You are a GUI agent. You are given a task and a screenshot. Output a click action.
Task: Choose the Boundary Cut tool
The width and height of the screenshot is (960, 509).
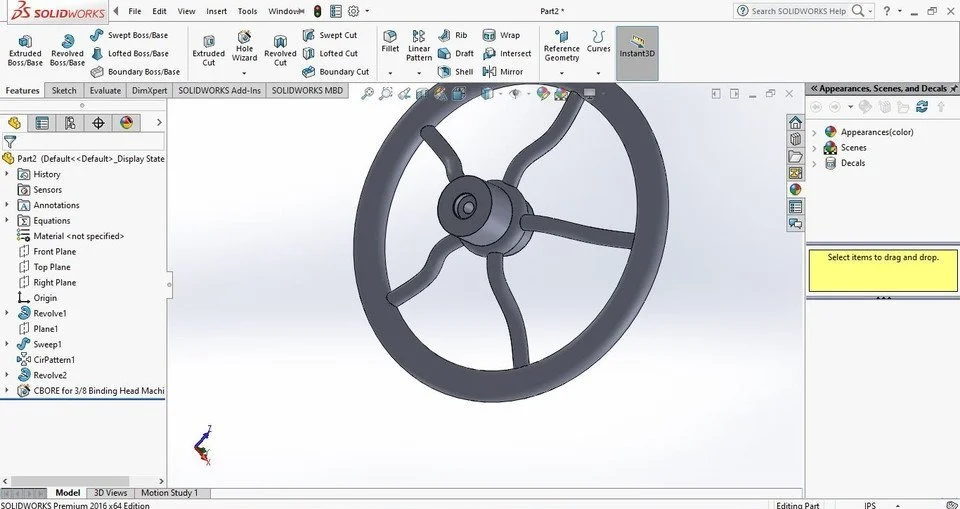coord(336,72)
